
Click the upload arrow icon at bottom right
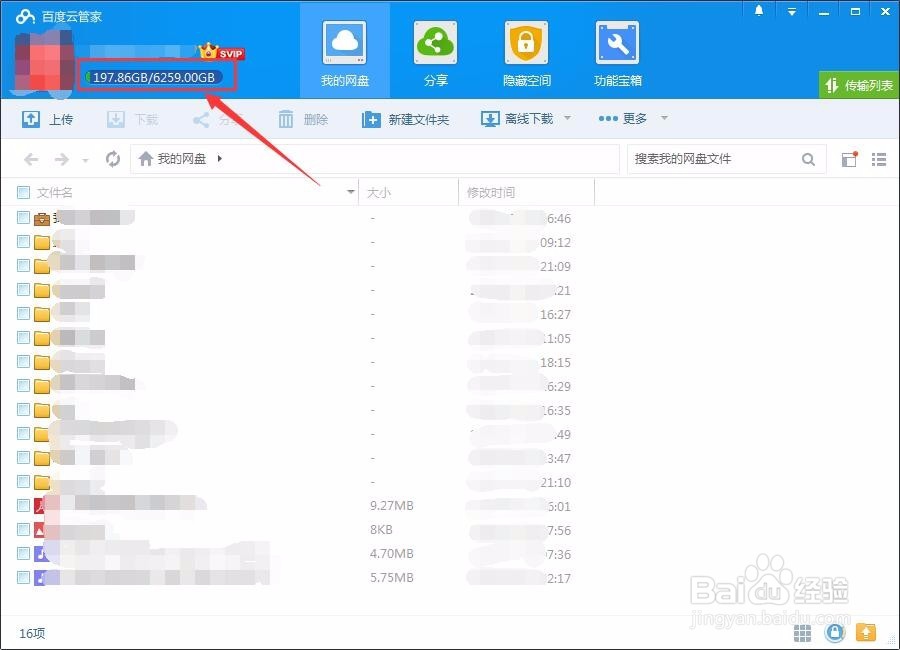coord(866,633)
